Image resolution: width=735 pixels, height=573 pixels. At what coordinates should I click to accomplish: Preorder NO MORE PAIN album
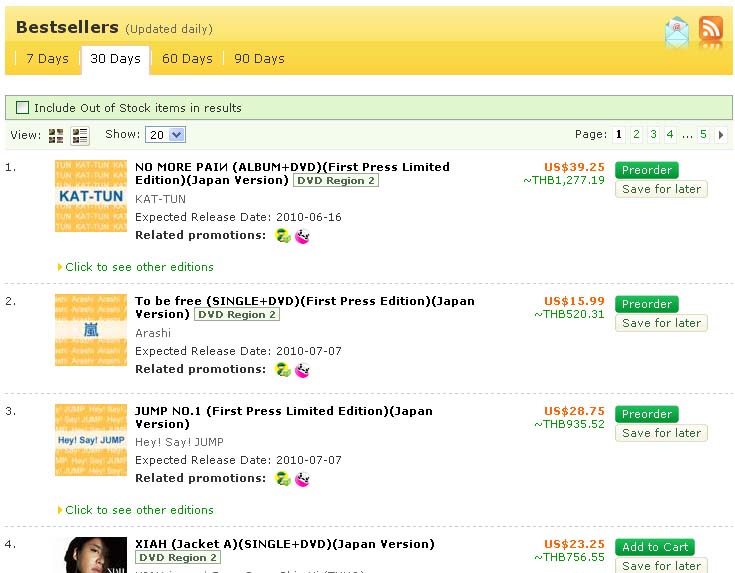click(647, 170)
